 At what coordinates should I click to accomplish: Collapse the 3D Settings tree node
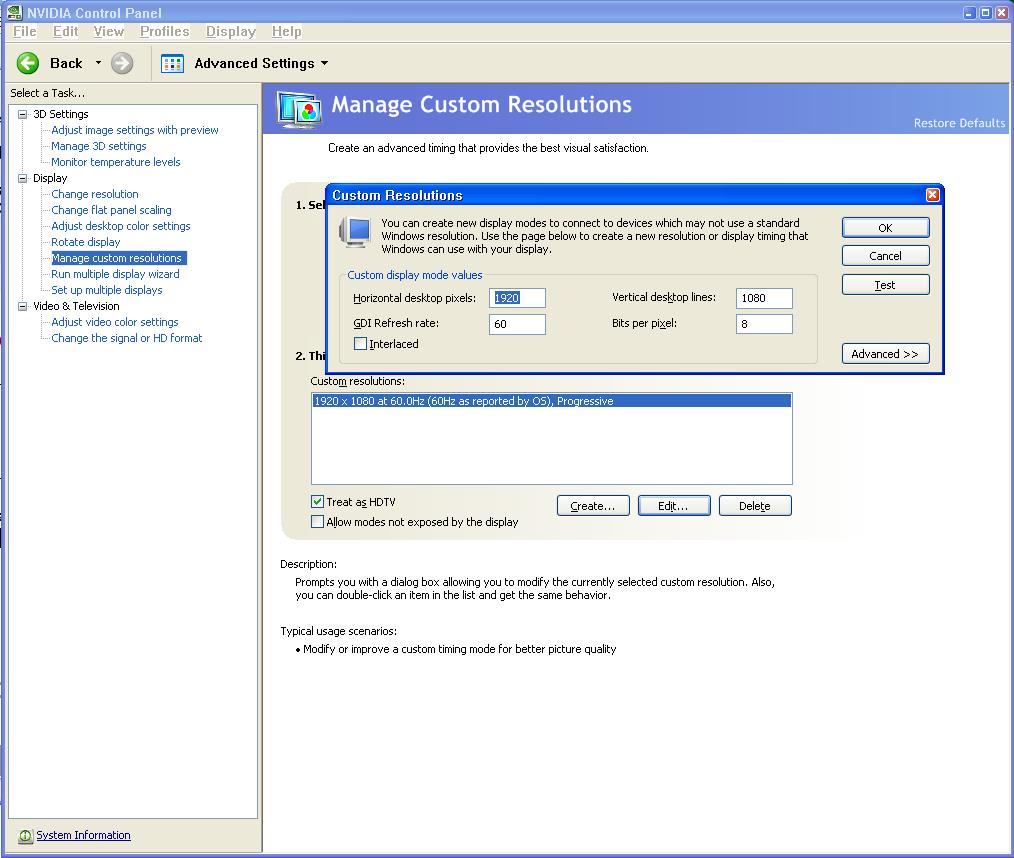point(22,114)
